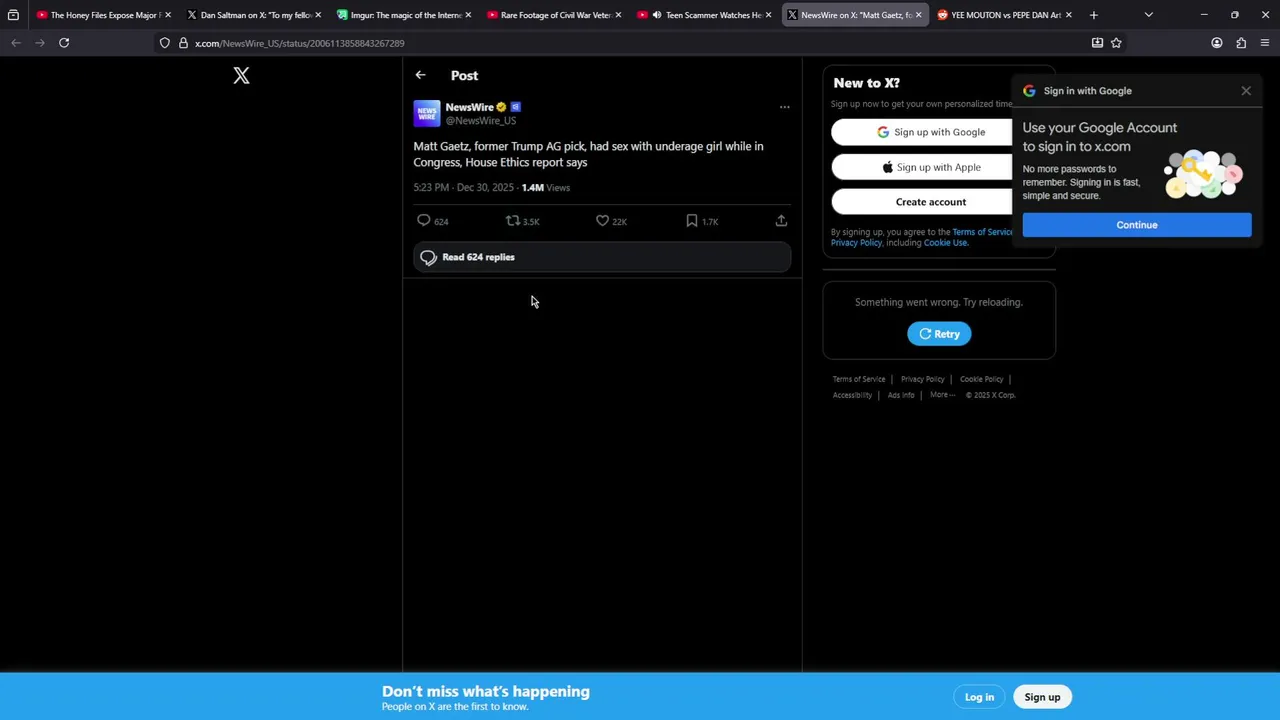This screenshot has width=1280, height=720.
Task: Click the NewsWire verified badge
Action: [x=501, y=107]
